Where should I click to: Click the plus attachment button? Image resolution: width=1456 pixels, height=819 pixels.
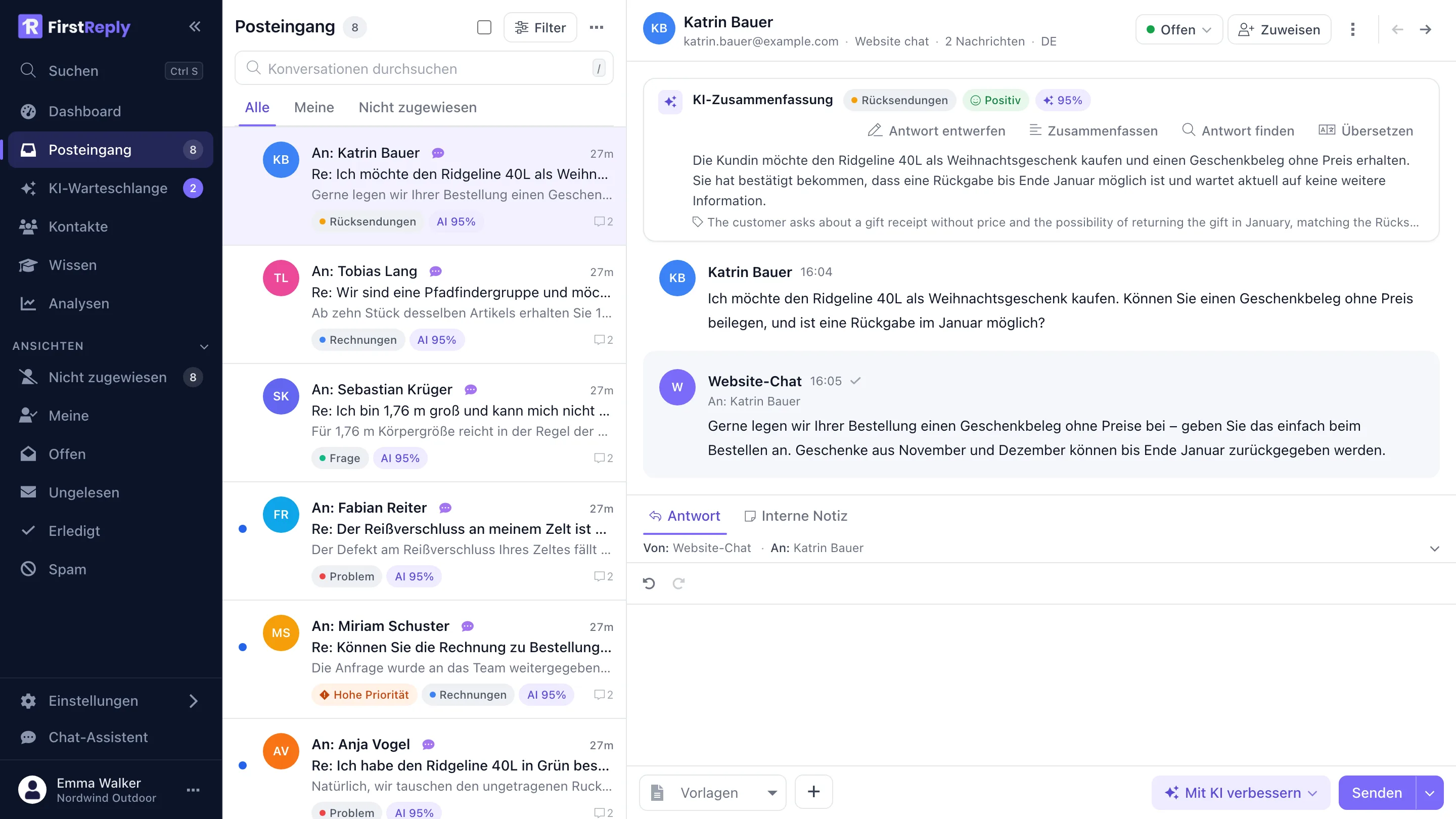(813, 792)
